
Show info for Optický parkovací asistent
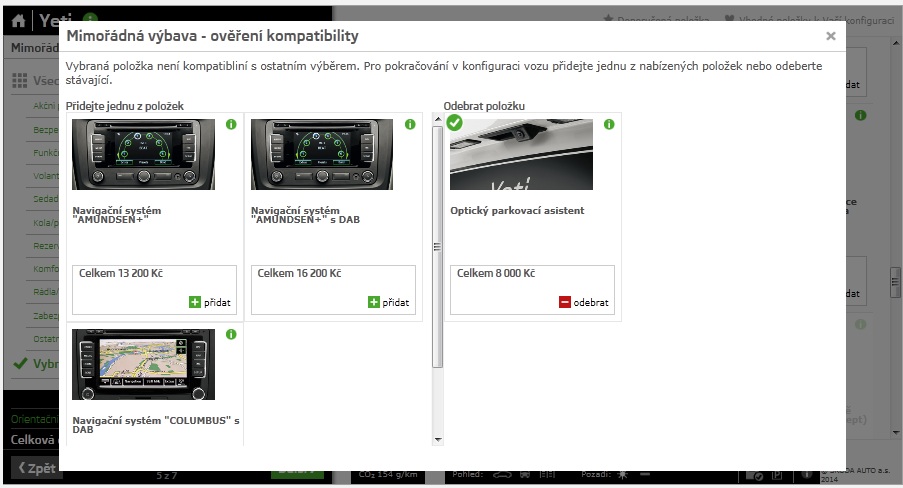(609, 124)
